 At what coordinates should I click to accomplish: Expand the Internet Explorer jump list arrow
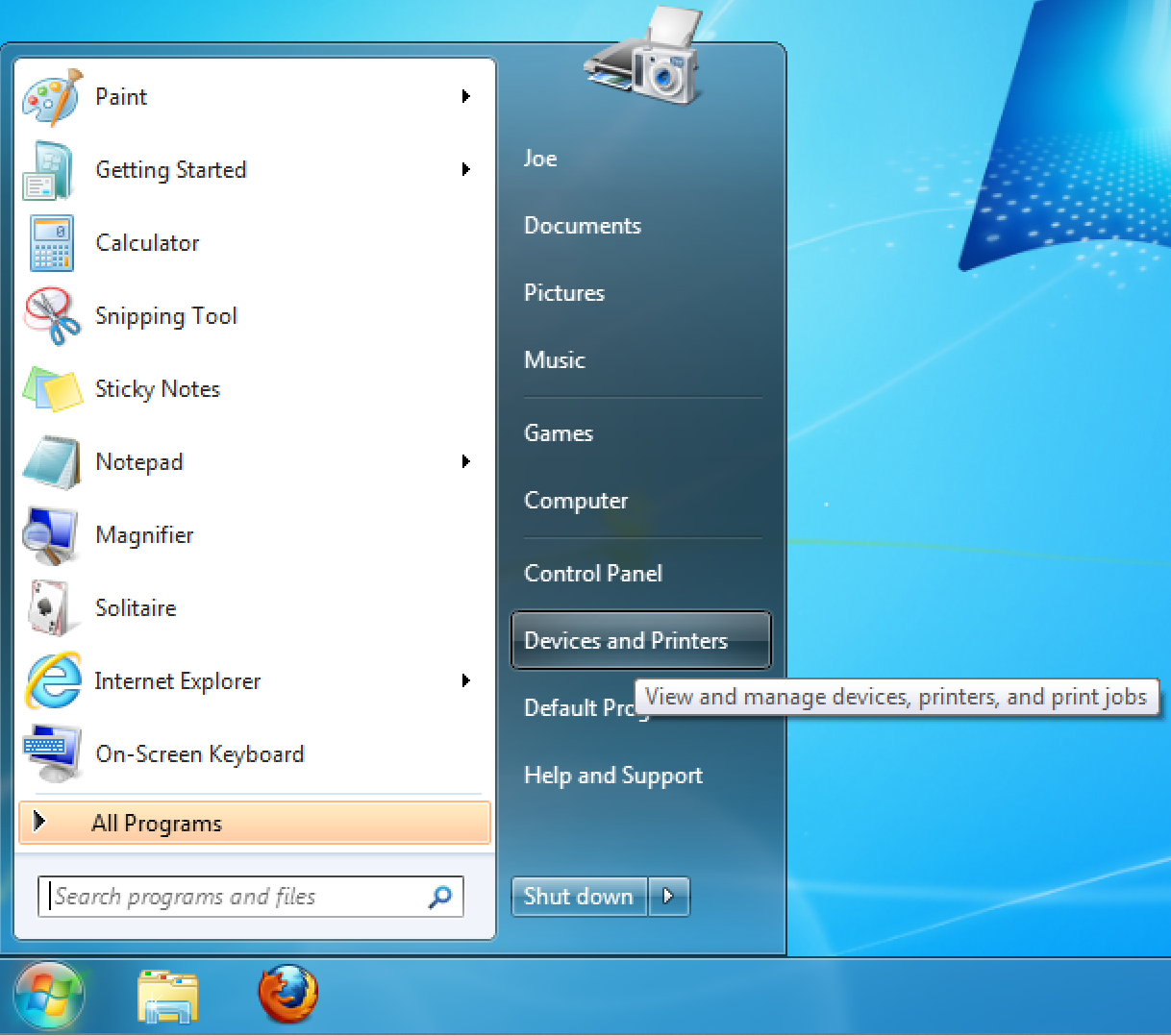(x=465, y=680)
